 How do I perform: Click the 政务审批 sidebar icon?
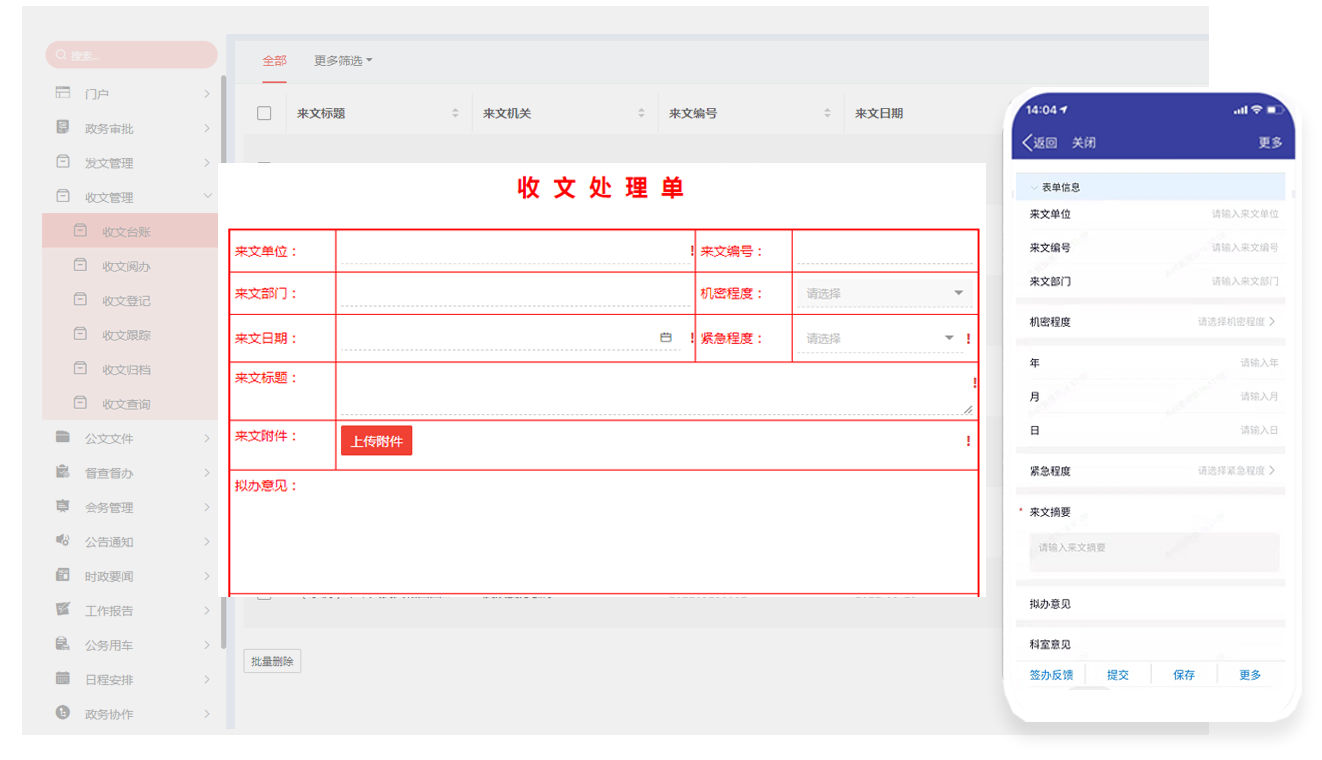[63, 127]
